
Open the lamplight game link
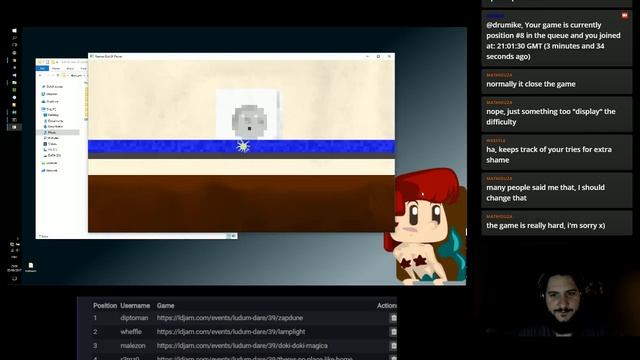231,332
